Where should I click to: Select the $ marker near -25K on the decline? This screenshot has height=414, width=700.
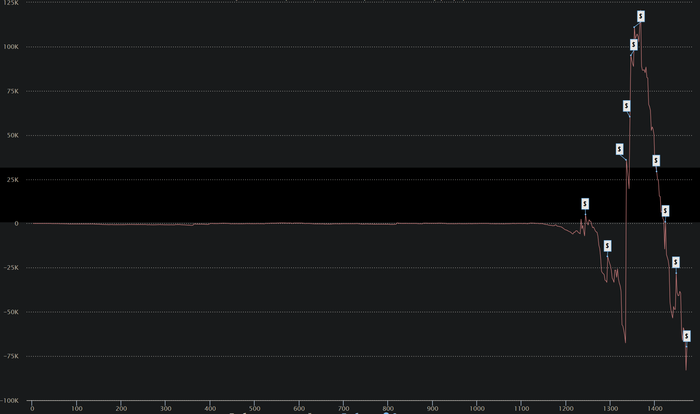click(x=675, y=262)
